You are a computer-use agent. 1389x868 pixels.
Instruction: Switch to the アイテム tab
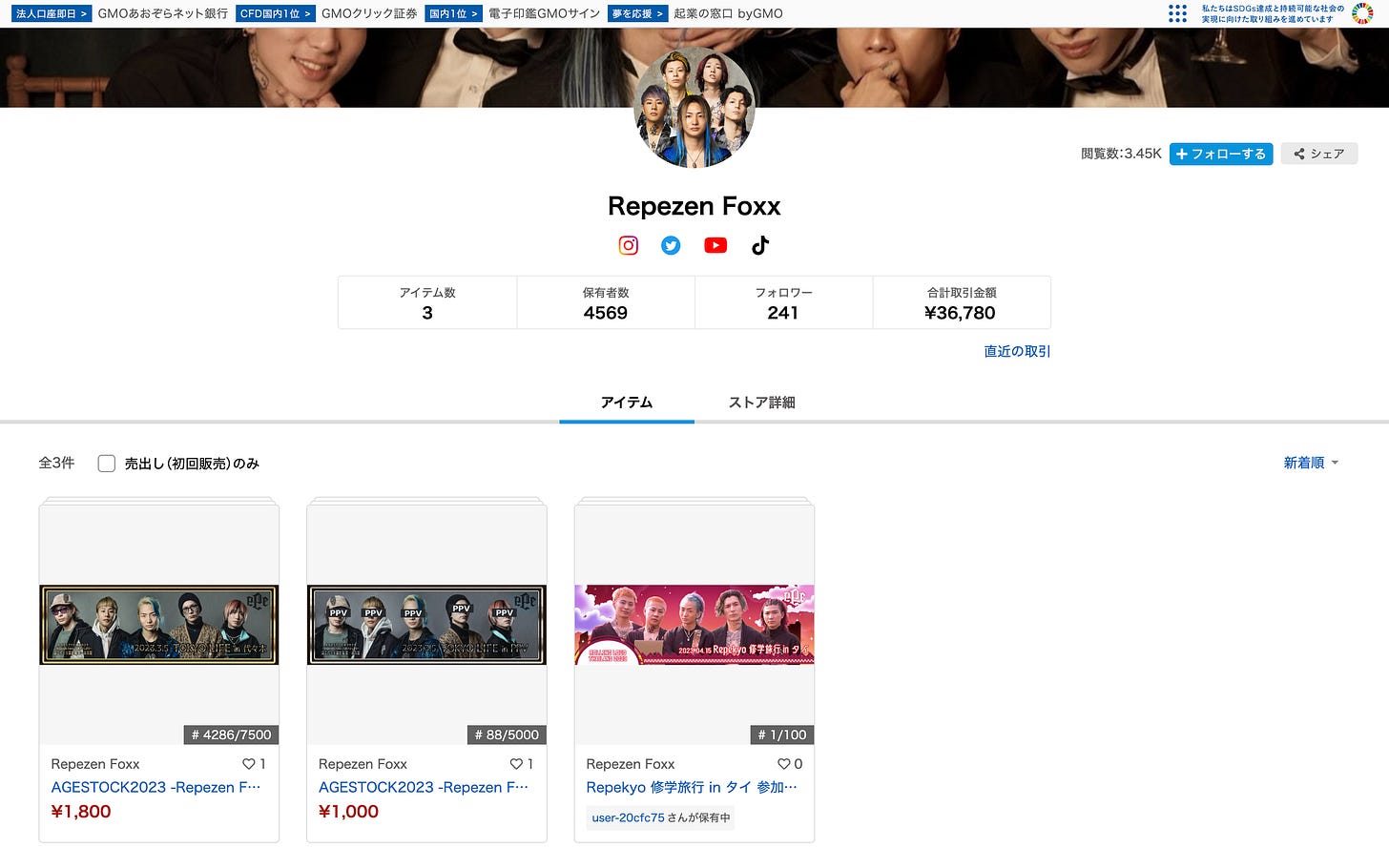(x=627, y=403)
